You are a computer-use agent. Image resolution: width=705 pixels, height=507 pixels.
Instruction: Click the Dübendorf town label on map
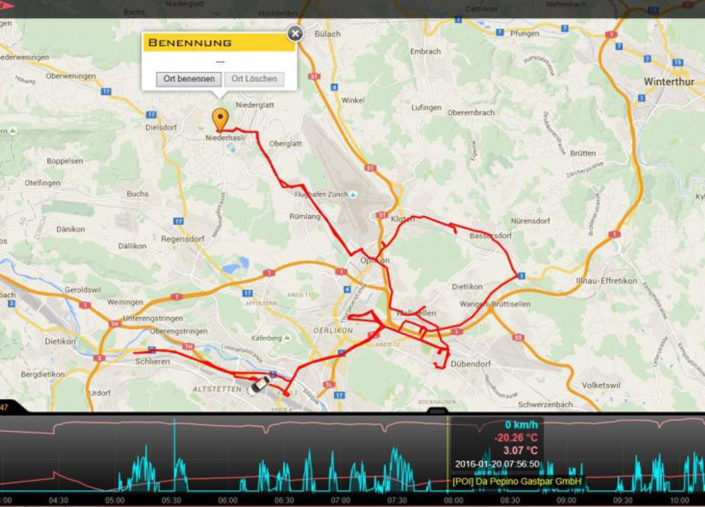470,364
